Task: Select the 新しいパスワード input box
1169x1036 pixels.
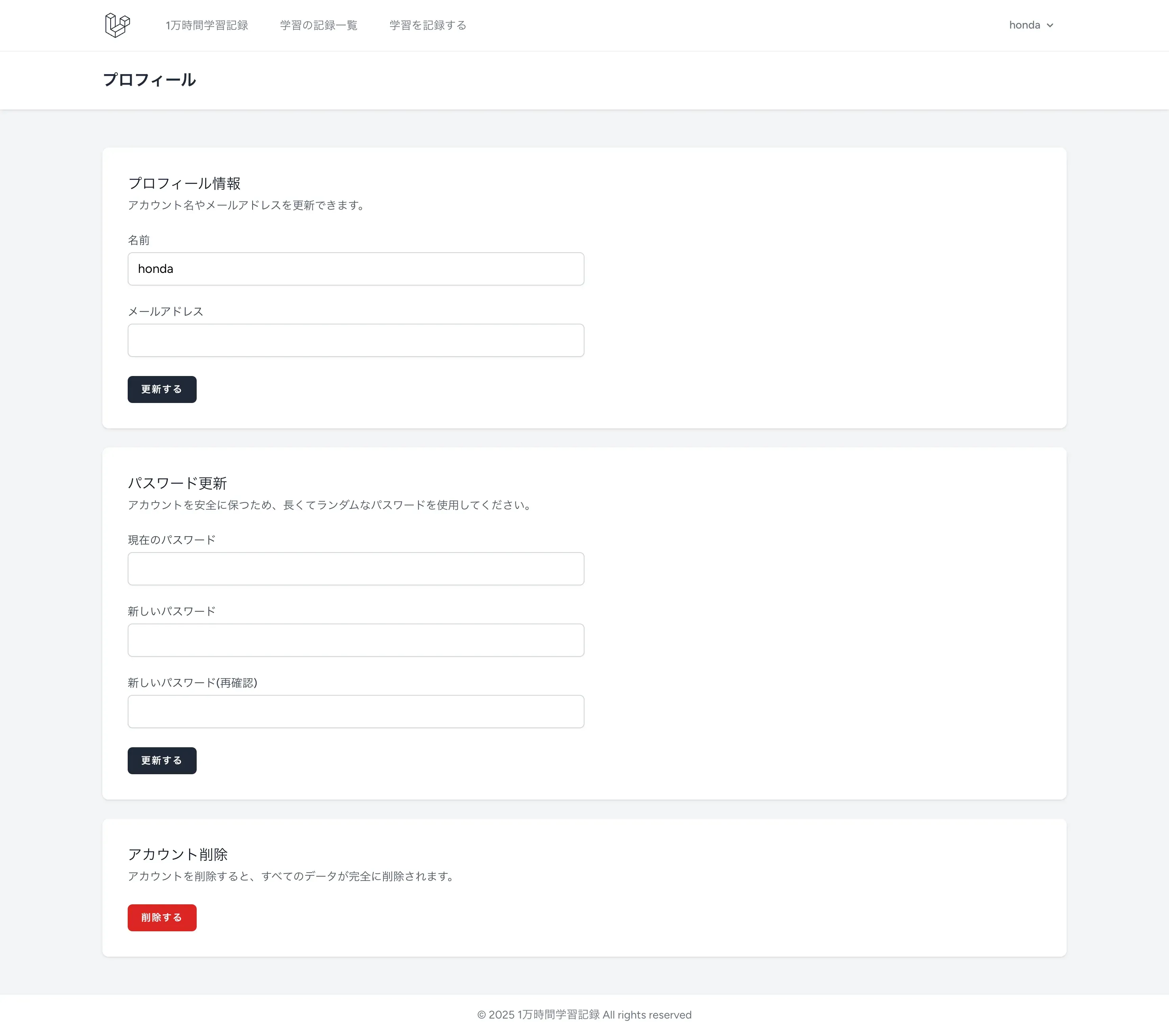Action: [x=355, y=640]
